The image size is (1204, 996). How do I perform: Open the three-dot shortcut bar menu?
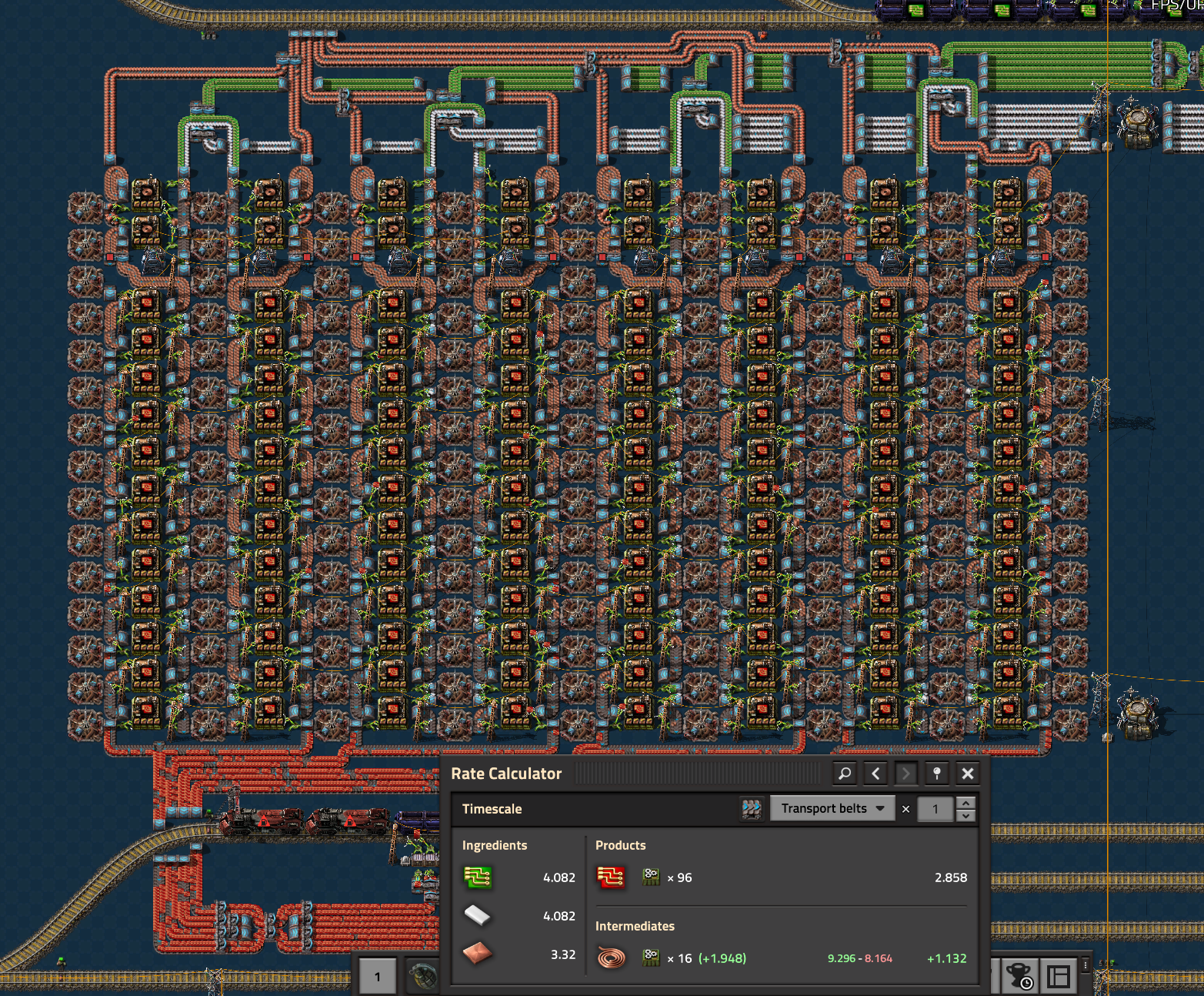(1086, 965)
